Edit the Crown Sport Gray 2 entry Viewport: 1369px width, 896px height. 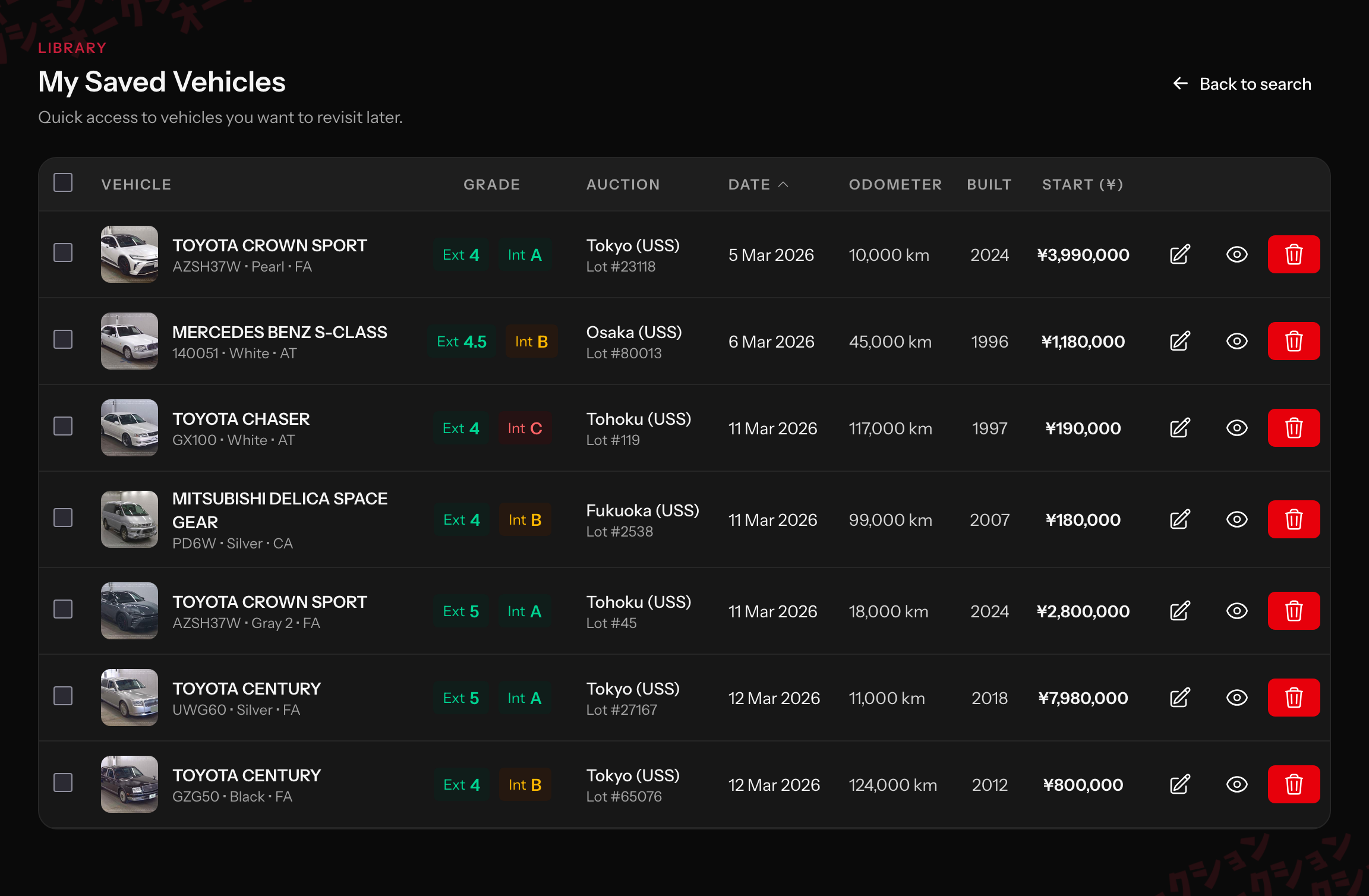click(1179, 611)
